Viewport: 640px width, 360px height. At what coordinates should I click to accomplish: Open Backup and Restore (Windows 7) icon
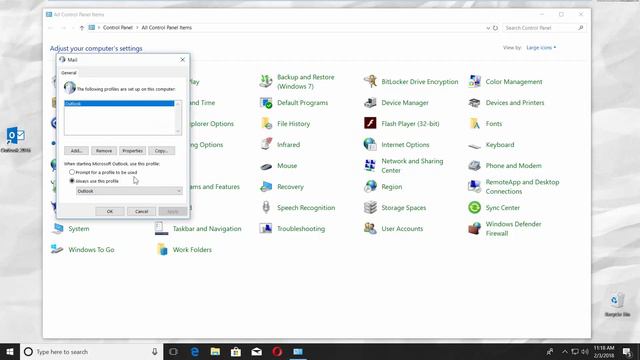[x=266, y=81]
